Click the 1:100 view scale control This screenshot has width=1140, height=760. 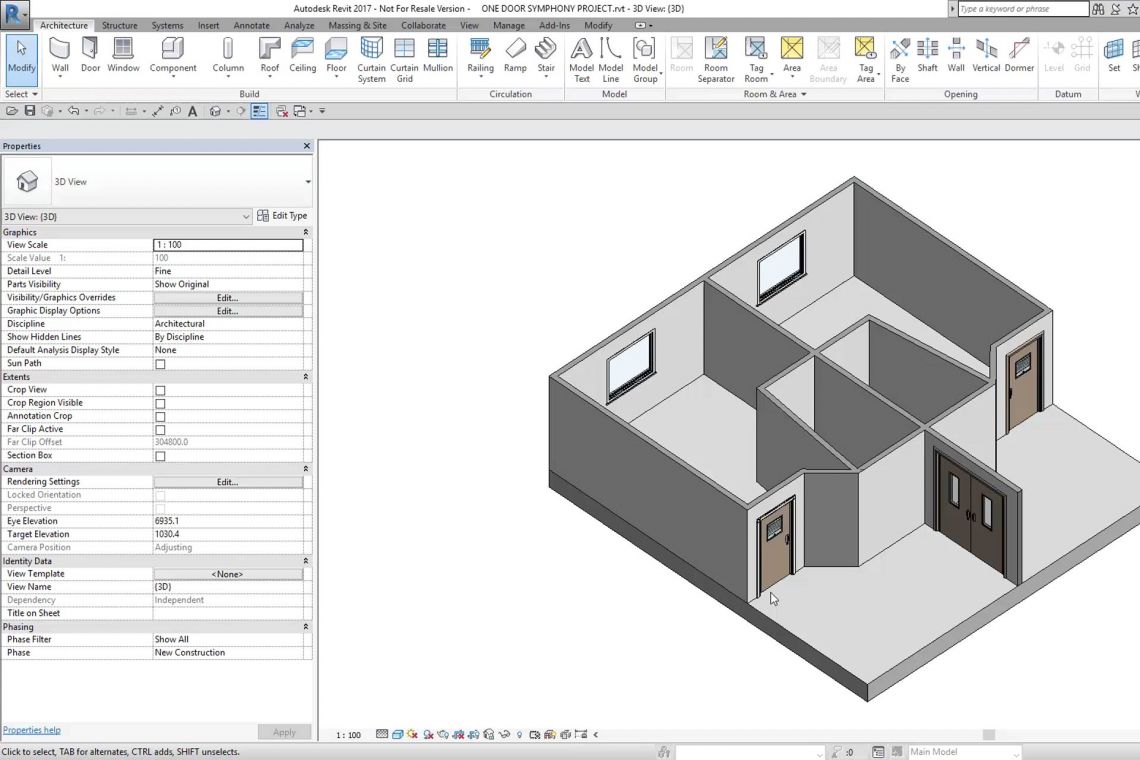pyautogui.click(x=347, y=733)
